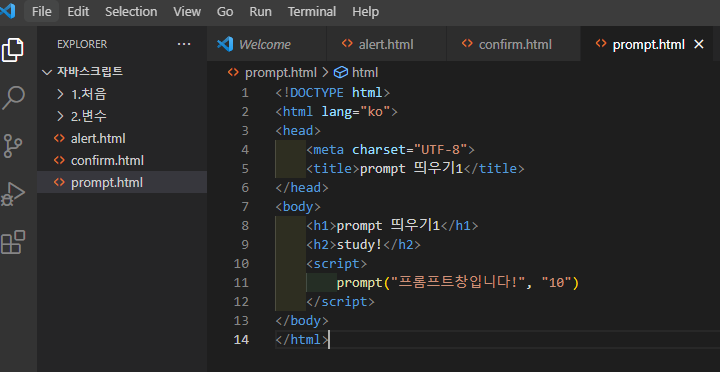Screen dimensions: 720x372
Task: Click the opening head tag on line 3
Action: 298,131
